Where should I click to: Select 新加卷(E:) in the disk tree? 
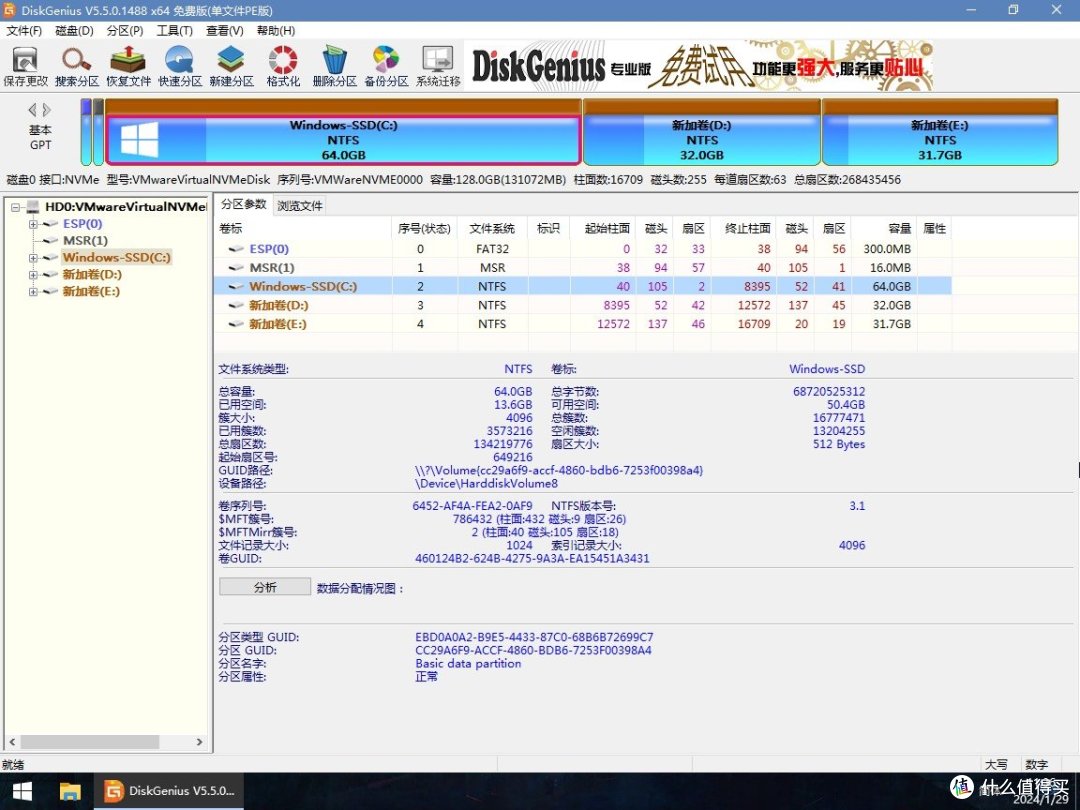click(x=91, y=291)
